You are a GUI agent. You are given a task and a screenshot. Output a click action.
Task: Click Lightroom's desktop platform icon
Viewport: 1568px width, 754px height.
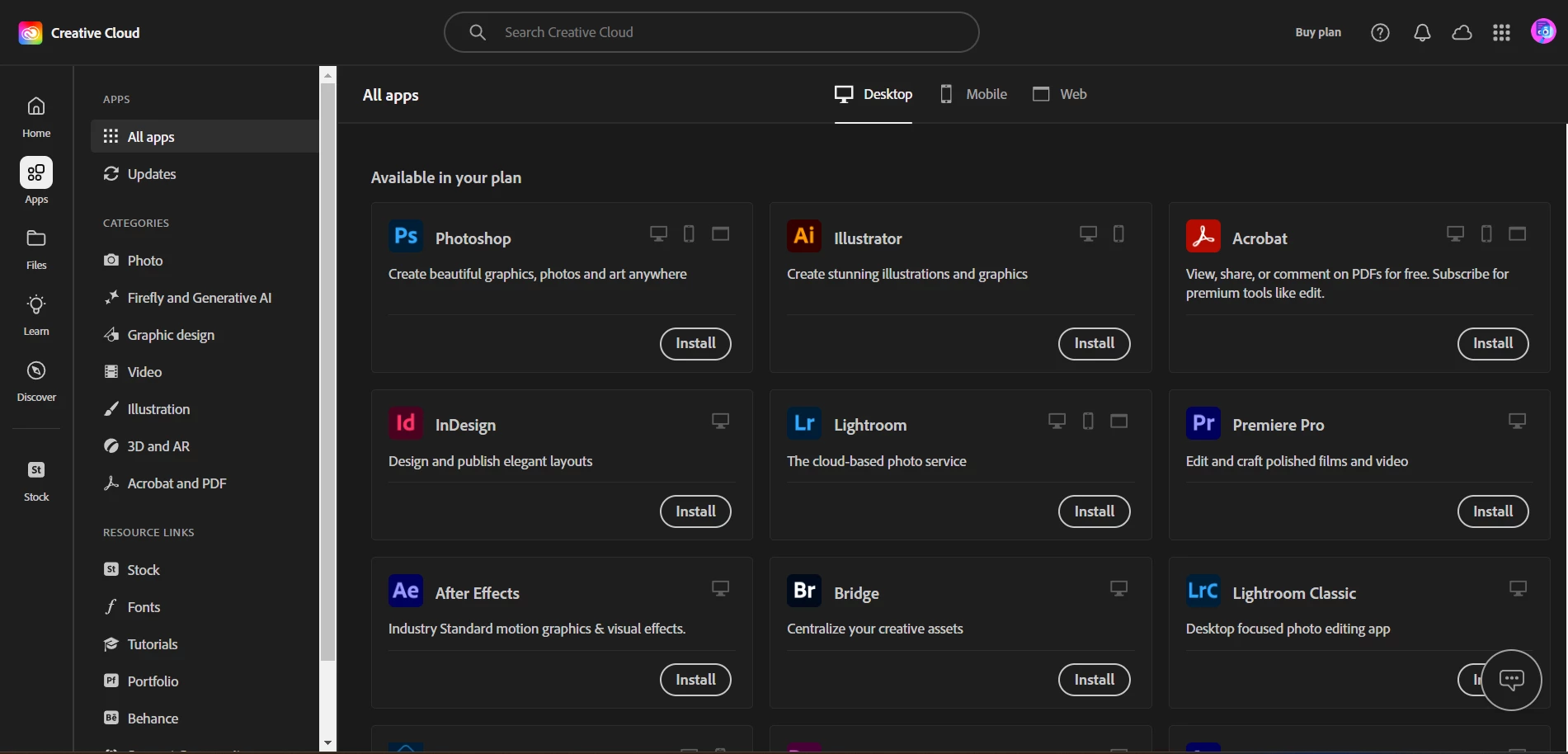pos(1057,422)
